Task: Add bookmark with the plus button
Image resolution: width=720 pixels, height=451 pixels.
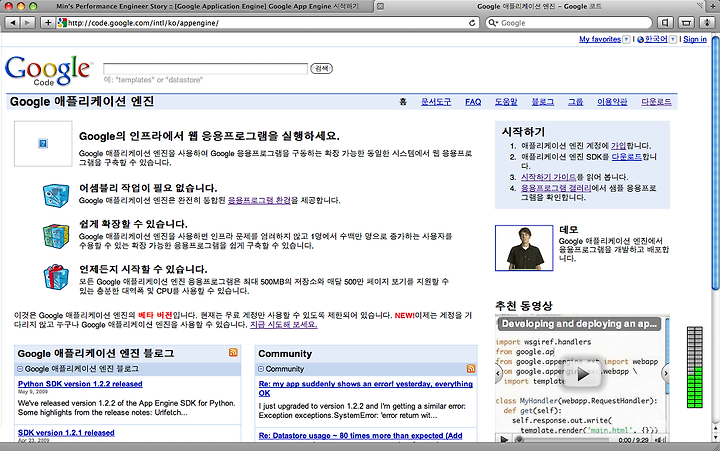Action: [x=47, y=23]
